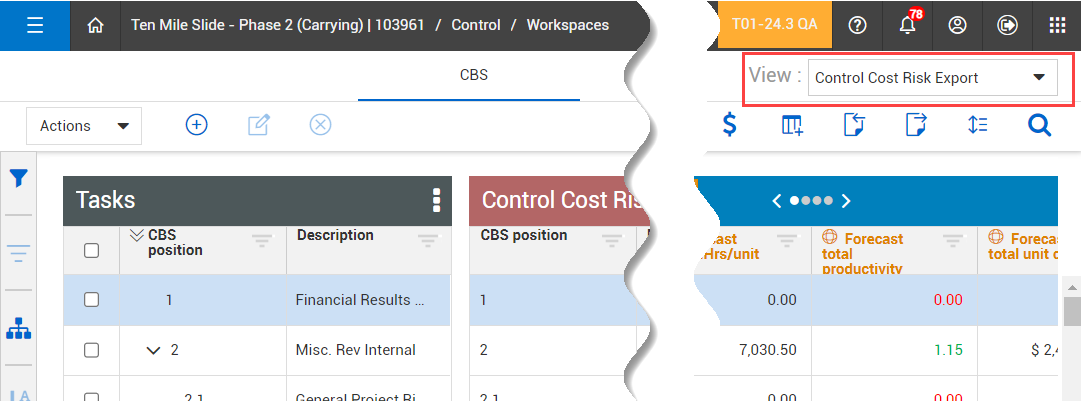Click the Workspaces breadcrumb link

click(x=567, y=25)
